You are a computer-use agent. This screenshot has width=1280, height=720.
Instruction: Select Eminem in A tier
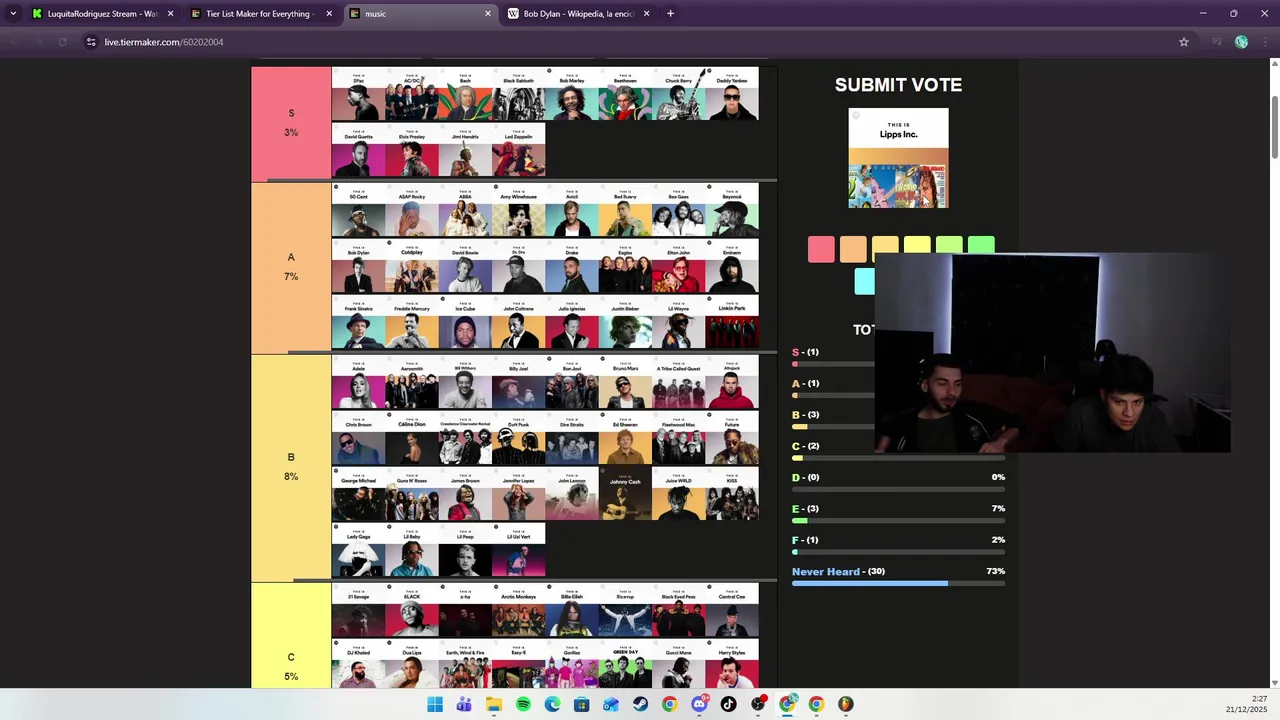pyautogui.click(x=732, y=266)
